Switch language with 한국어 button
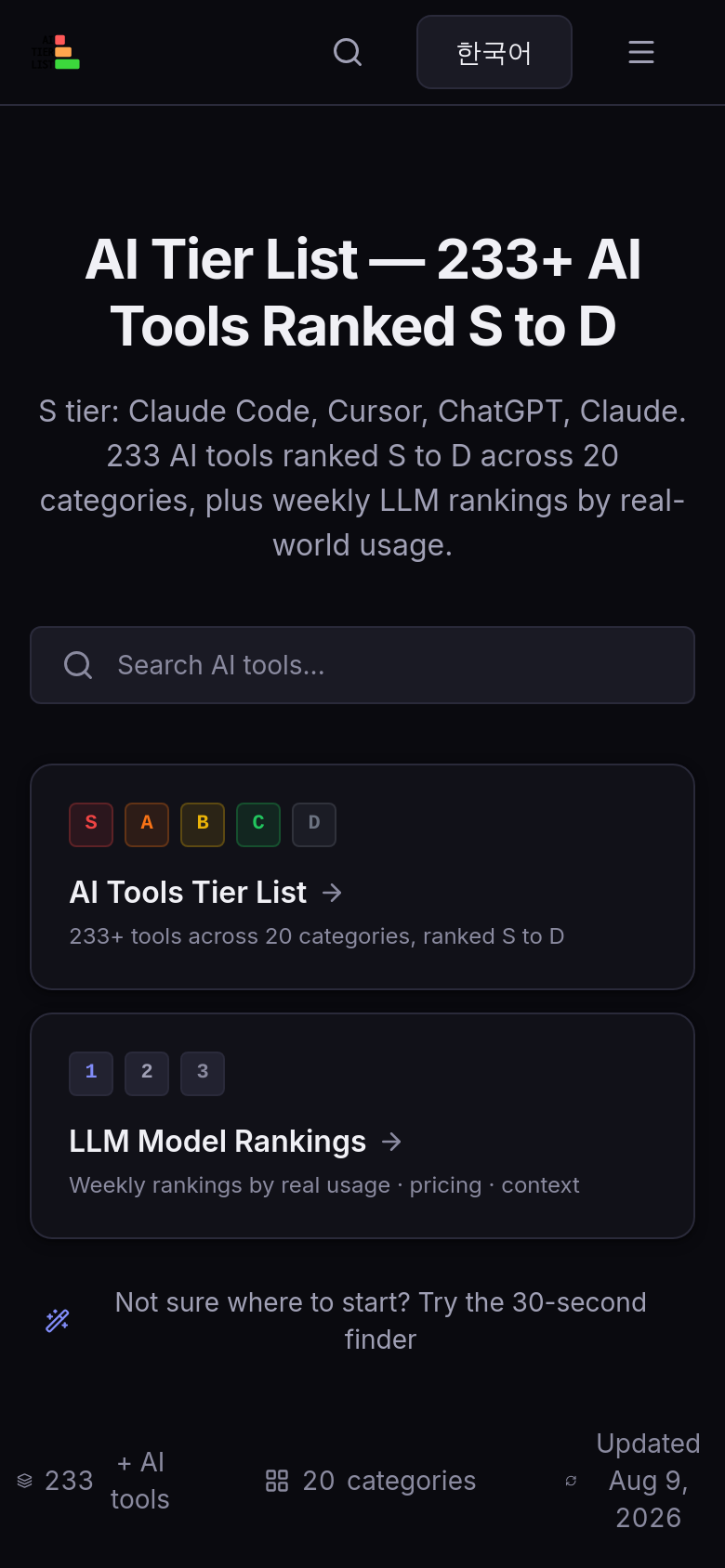Viewport: 725px width, 1568px height. coord(494,52)
